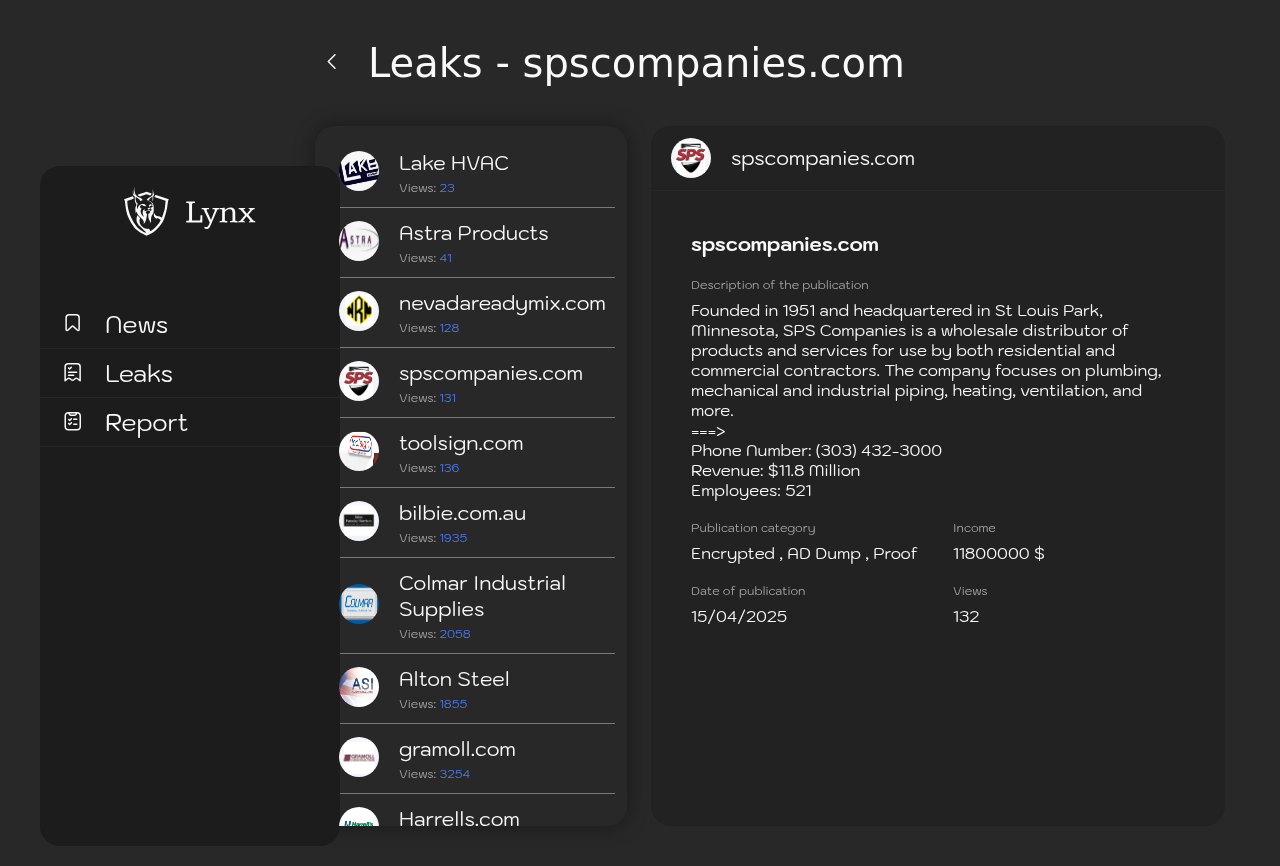Image resolution: width=1280 pixels, height=866 pixels.
Task: Click the Colmar Industrial Supplies logo thumbnail
Action: 359,604
